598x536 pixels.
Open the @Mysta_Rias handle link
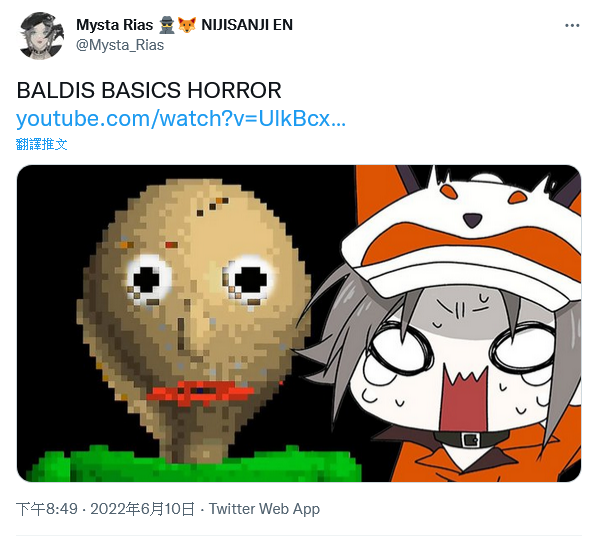[120, 45]
